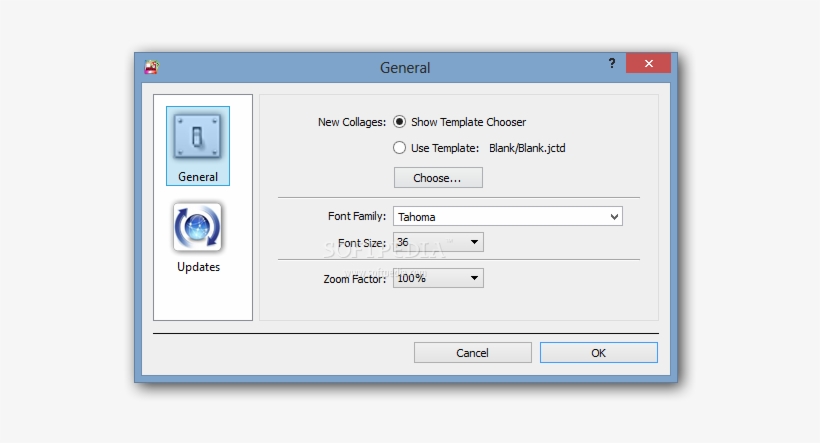Click the Tahoma font family field
Viewport: 820px width, 443px height.
[498, 216]
